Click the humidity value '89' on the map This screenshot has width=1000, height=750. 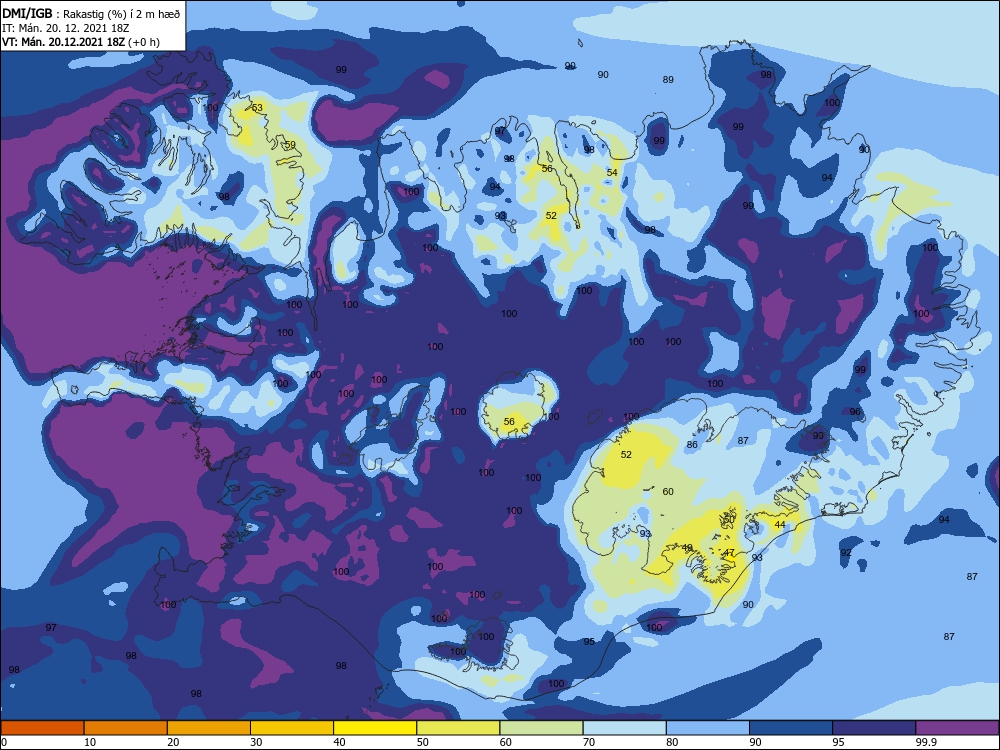pos(668,80)
